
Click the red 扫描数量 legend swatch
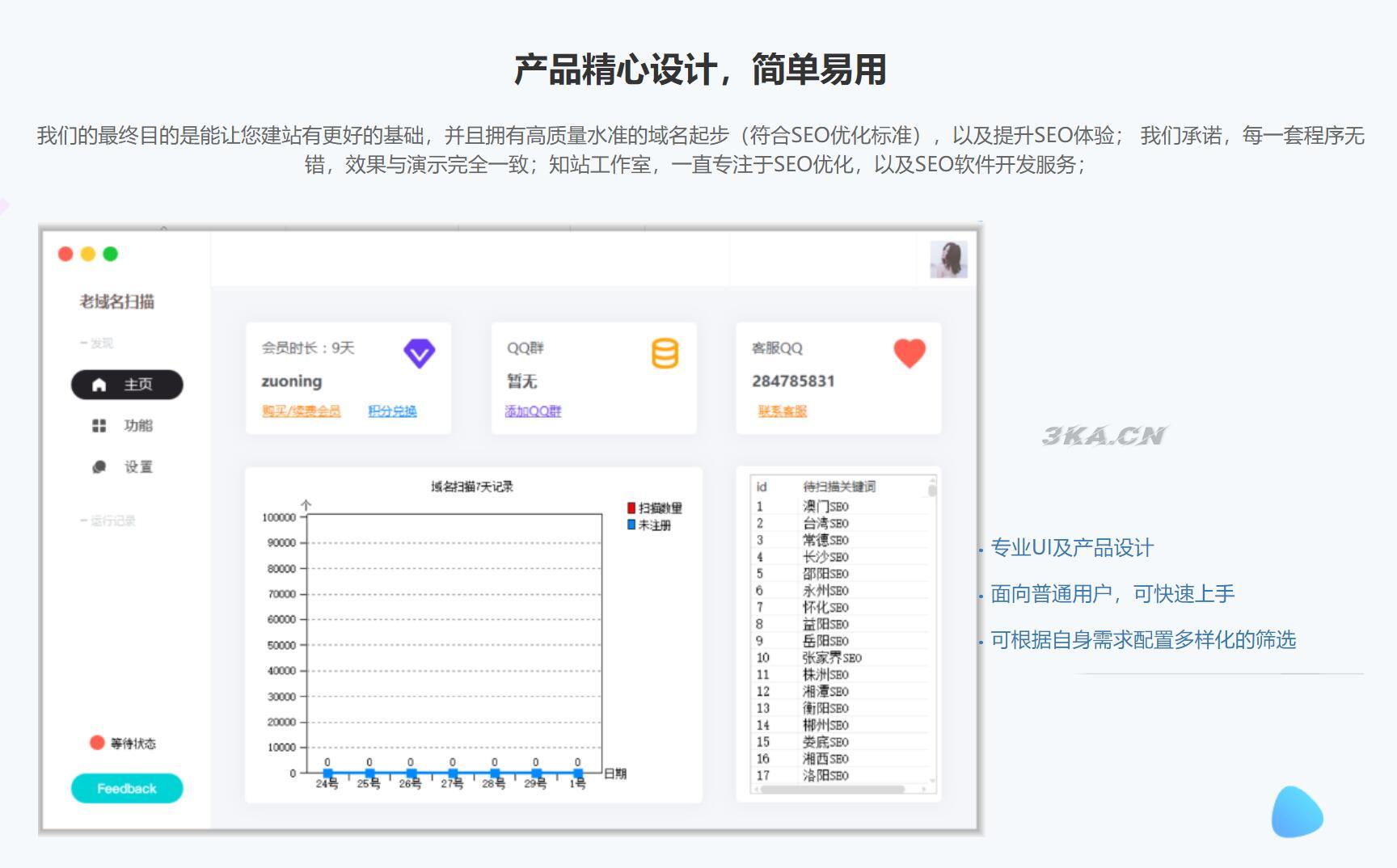(x=631, y=508)
